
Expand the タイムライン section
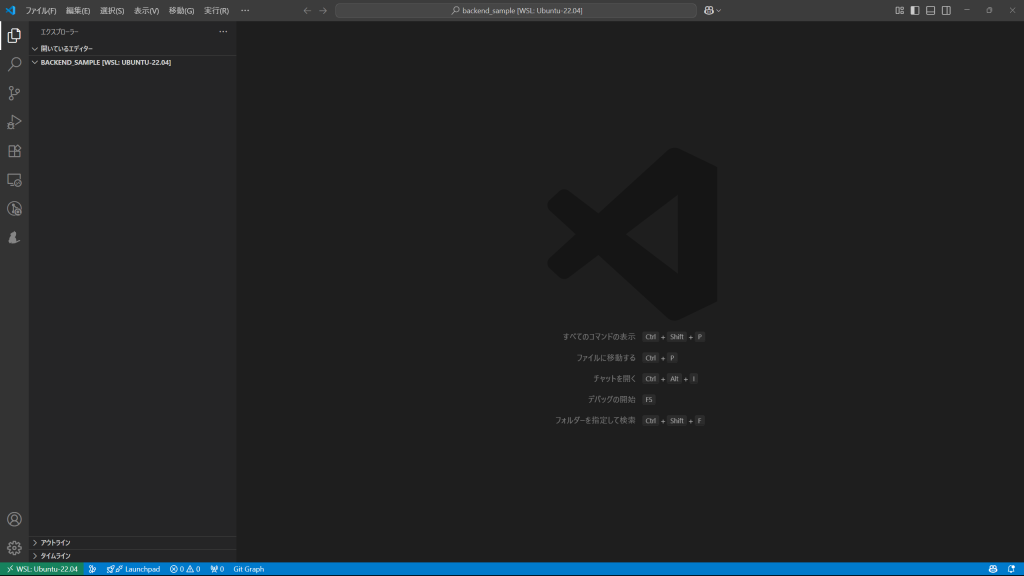(x=133, y=556)
